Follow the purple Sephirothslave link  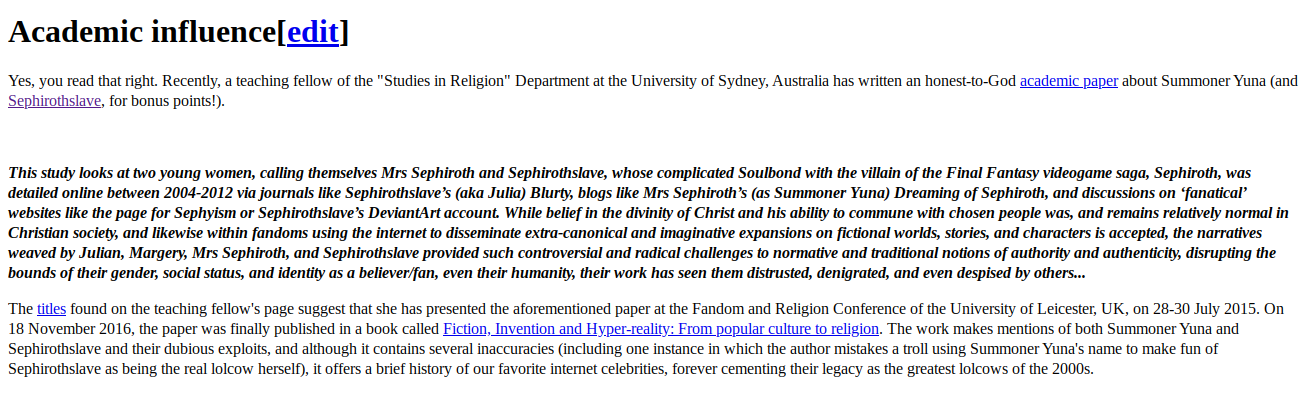click(x=54, y=101)
